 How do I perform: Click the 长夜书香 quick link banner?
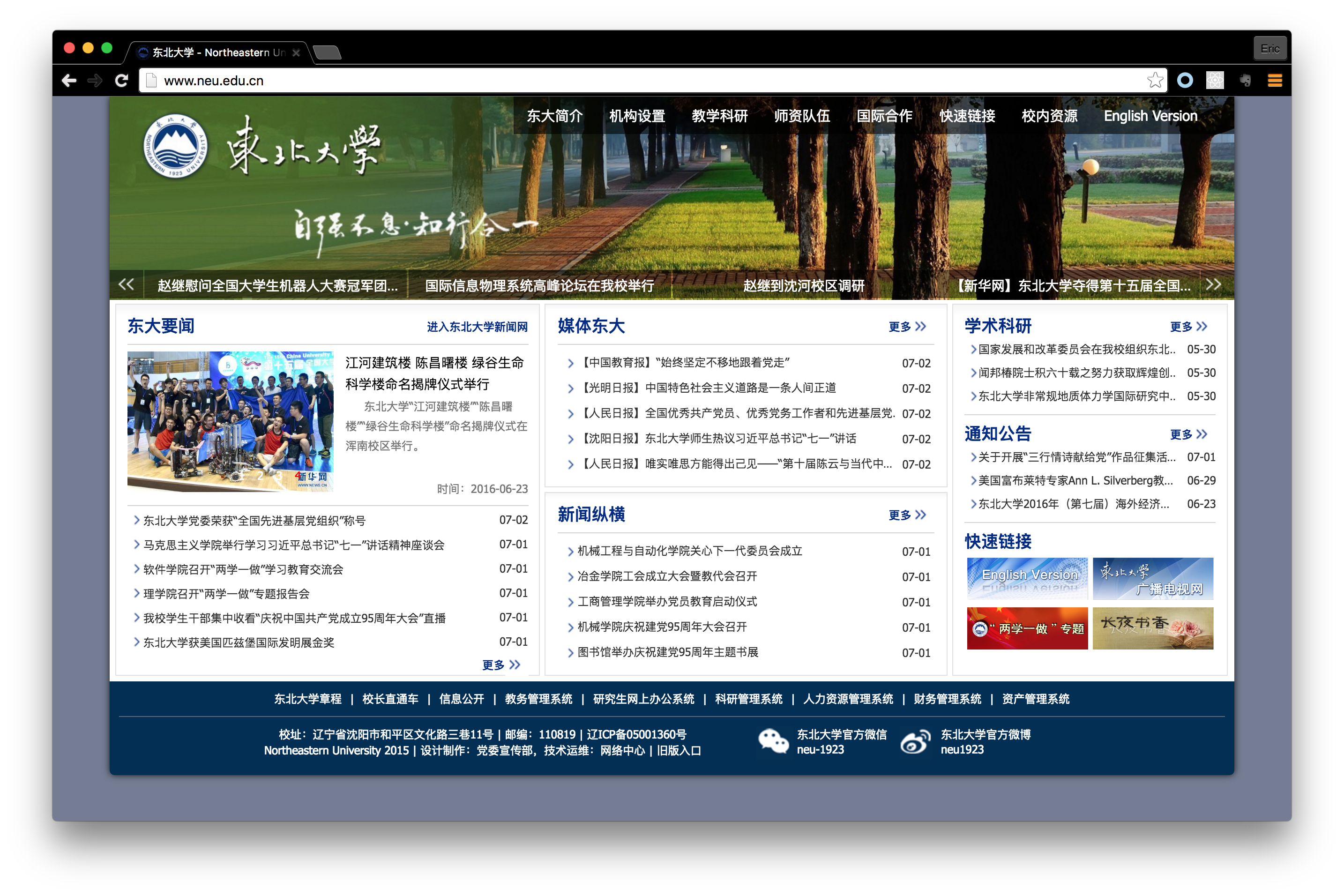1153,628
